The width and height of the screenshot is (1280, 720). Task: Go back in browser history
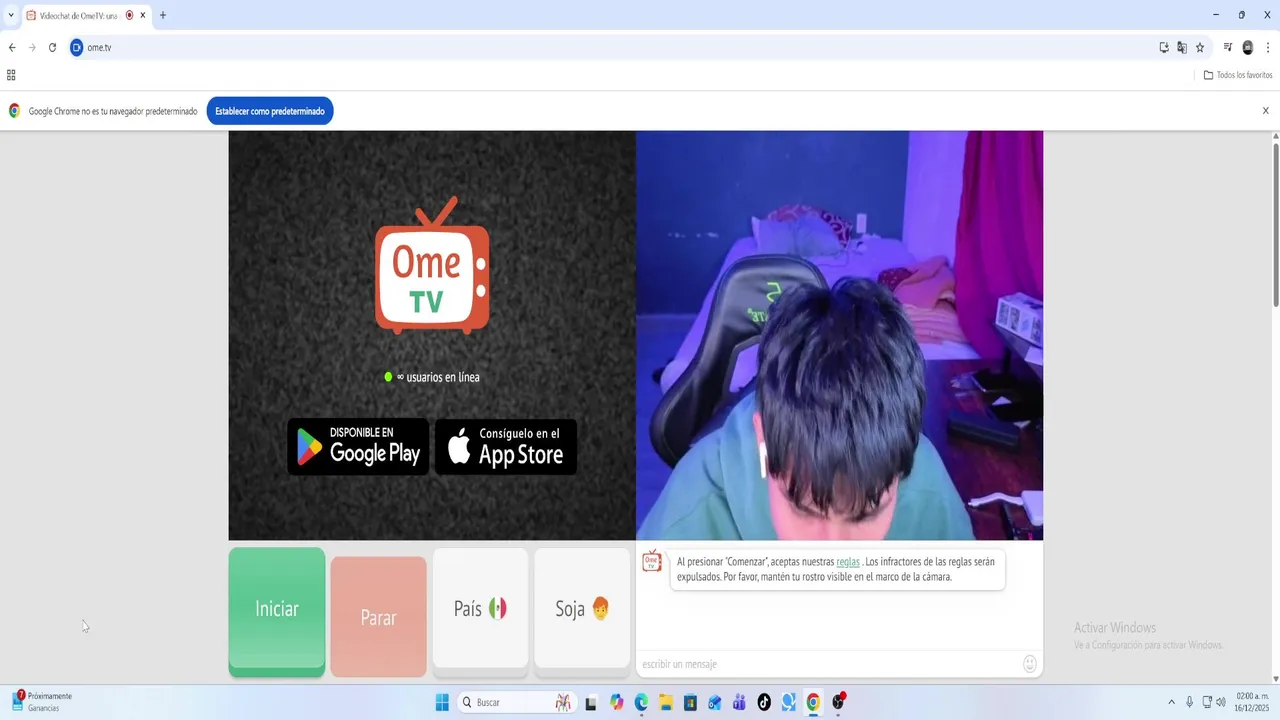pyautogui.click(x=12, y=47)
